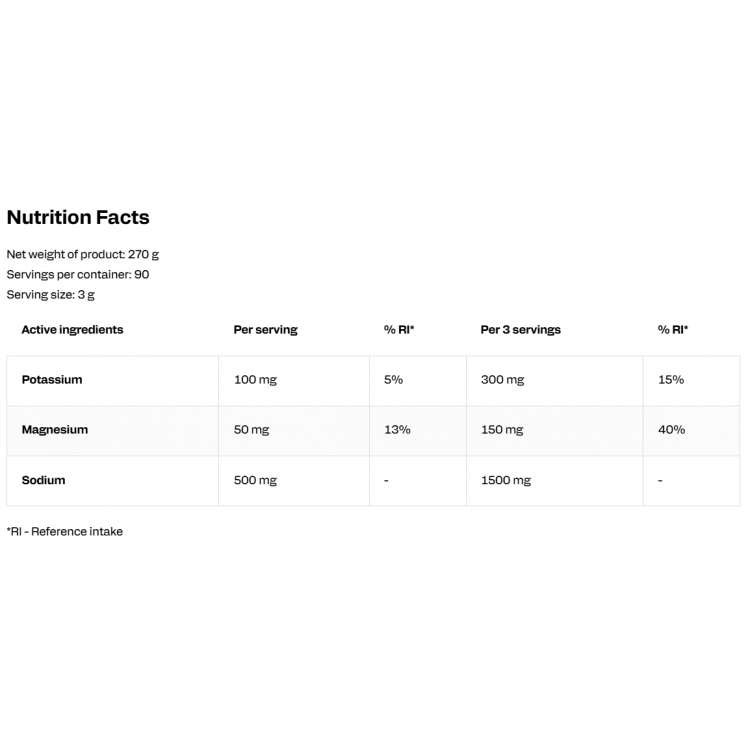The image size is (750, 750).
Task: Select the Potassium row label
Action: pyautogui.click(x=52, y=380)
